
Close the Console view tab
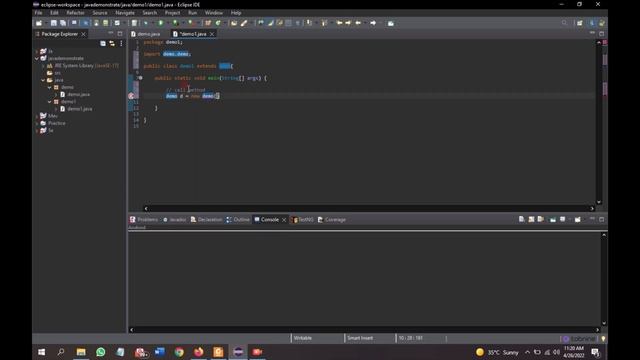tap(284, 220)
